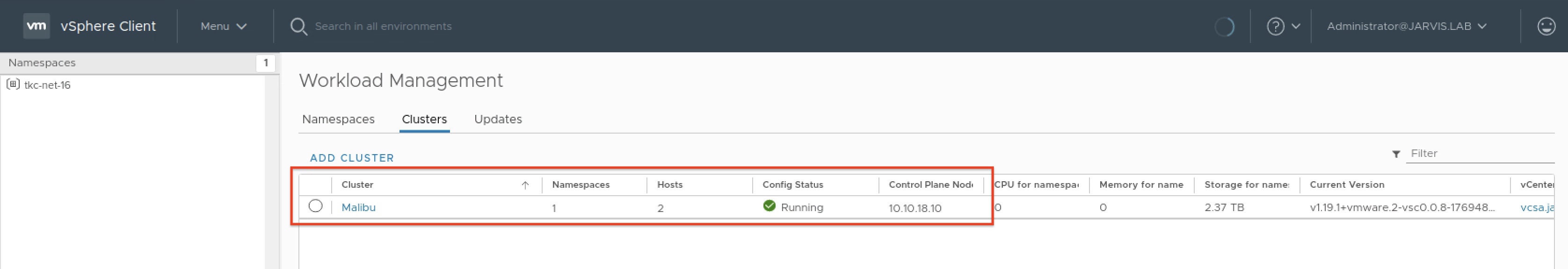Click the Control Plane Node column header
This screenshot has width=1568, height=269.
(931, 184)
